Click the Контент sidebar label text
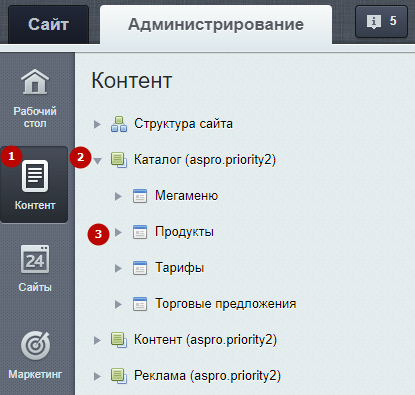The image size is (415, 395). [x=35, y=205]
